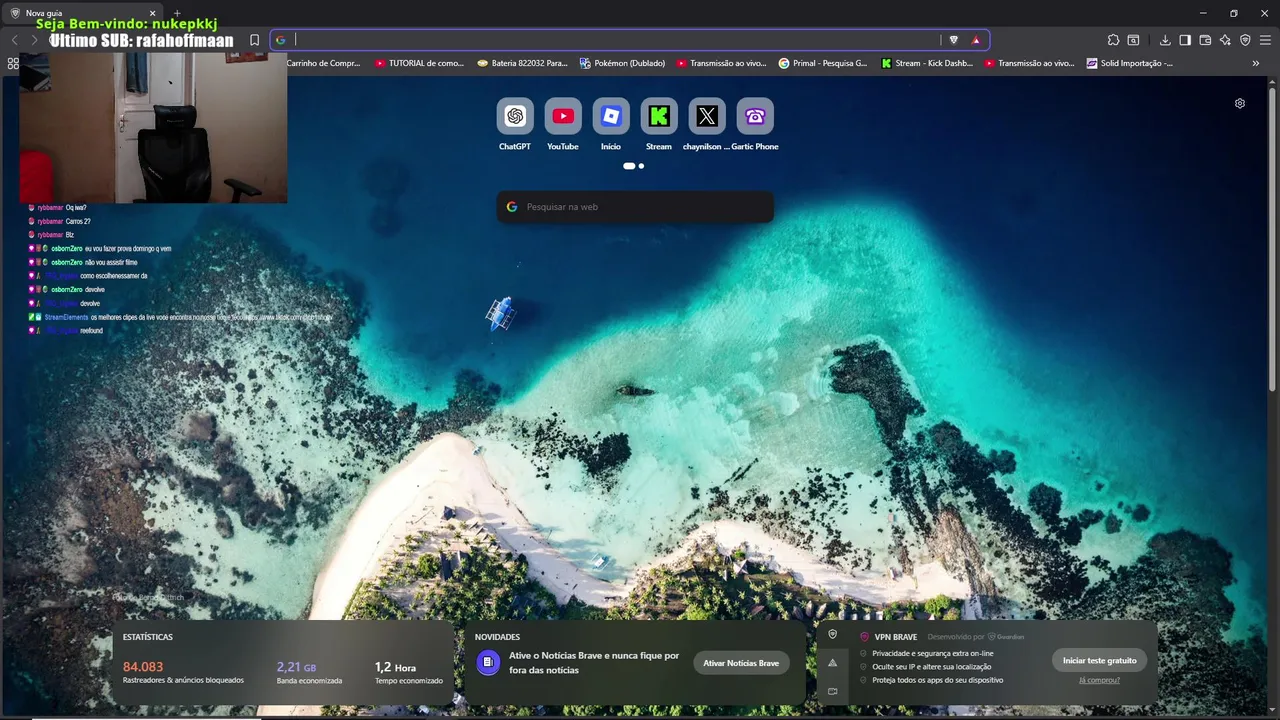This screenshot has width=1280, height=720.
Task: Open the X chaynilson shortcut tile
Action: click(x=707, y=117)
